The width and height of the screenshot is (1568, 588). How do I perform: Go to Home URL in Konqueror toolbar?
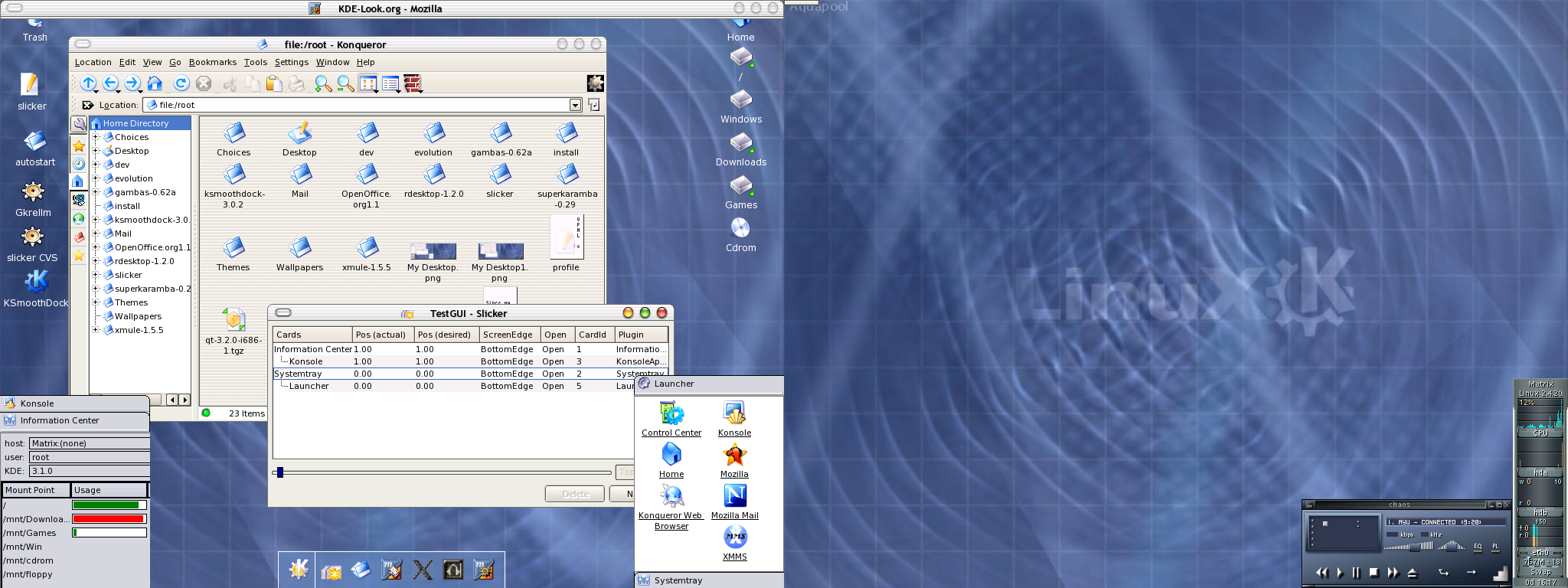click(x=155, y=83)
